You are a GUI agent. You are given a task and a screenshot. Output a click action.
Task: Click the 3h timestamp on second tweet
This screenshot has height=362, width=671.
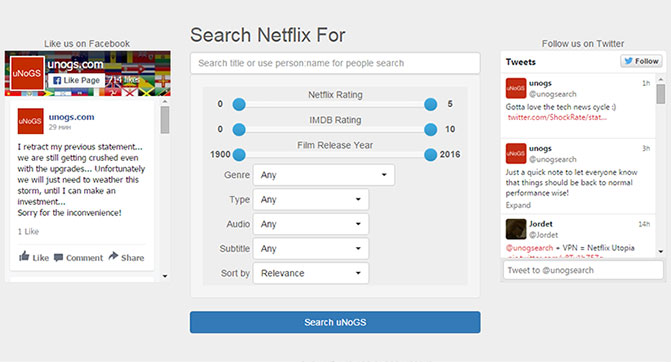click(646, 148)
